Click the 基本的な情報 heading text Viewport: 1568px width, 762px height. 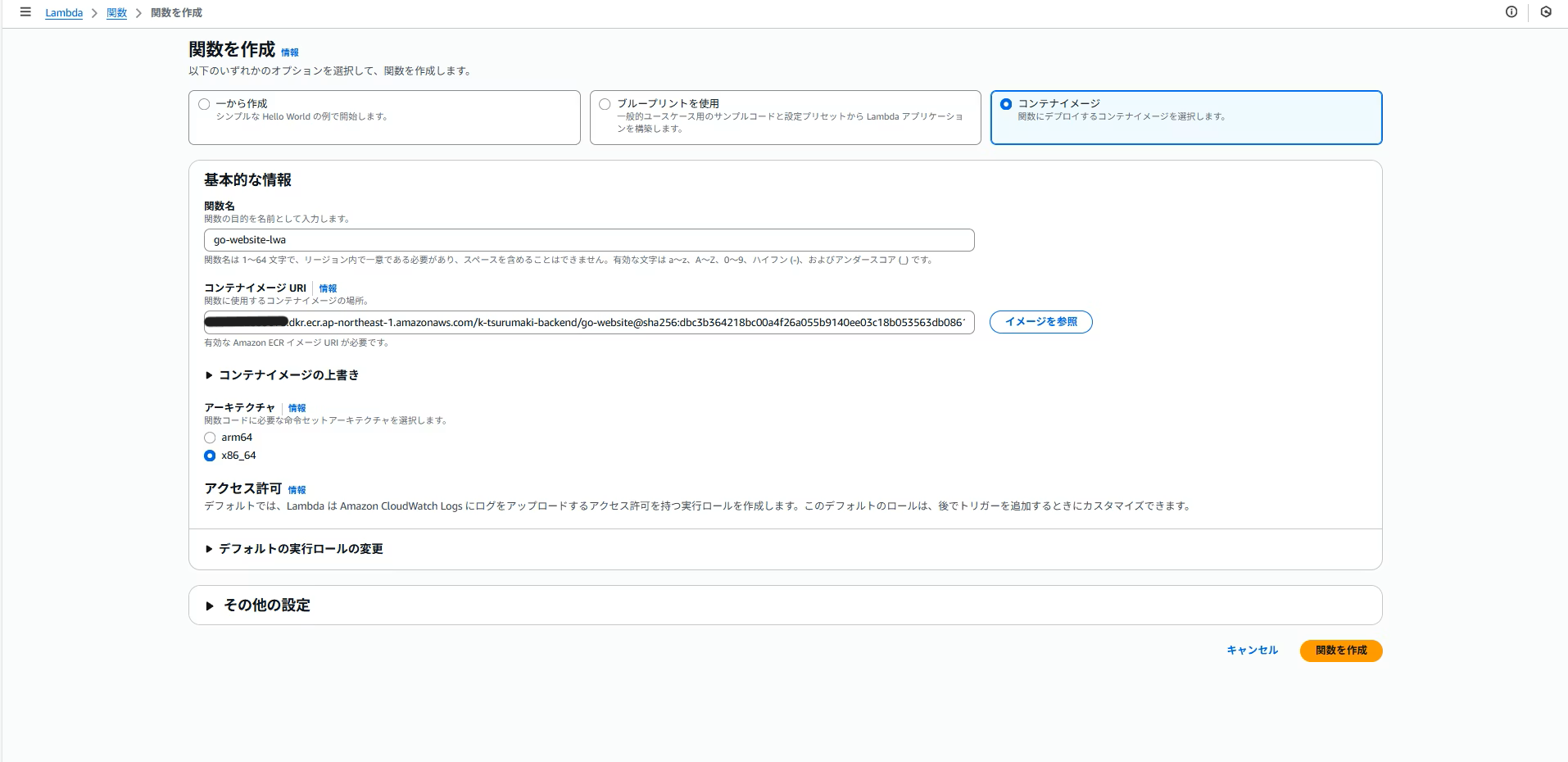point(247,180)
